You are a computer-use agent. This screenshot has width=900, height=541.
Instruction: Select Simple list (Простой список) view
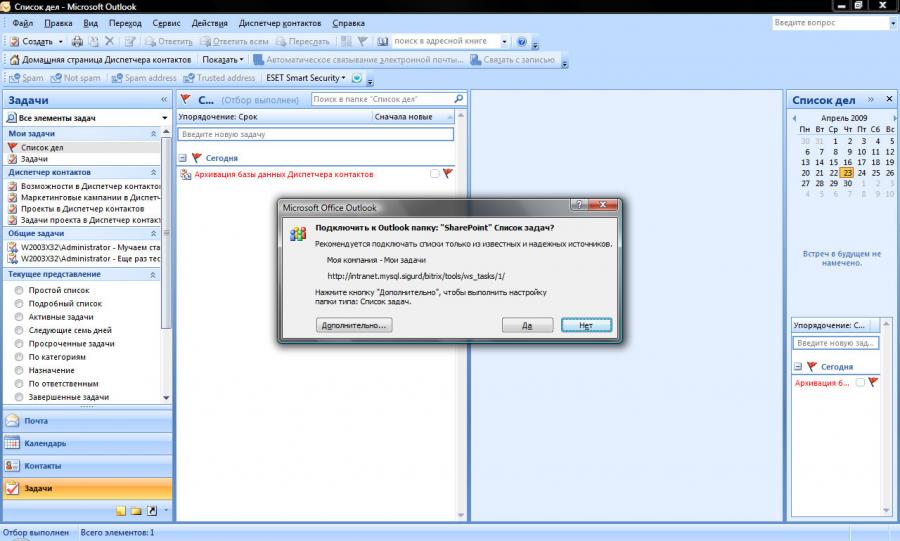click(19, 290)
